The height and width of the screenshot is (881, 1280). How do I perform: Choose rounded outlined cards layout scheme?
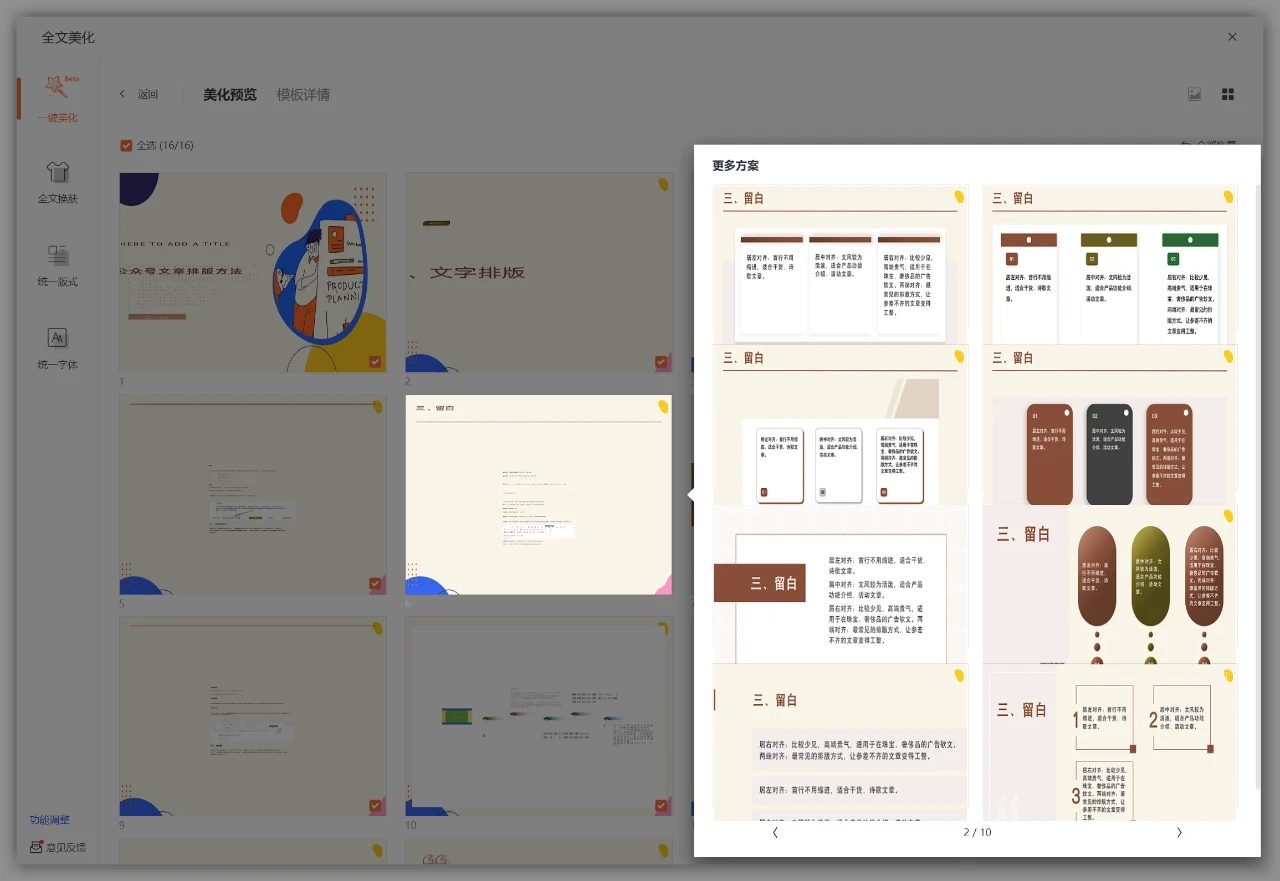point(840,424)
